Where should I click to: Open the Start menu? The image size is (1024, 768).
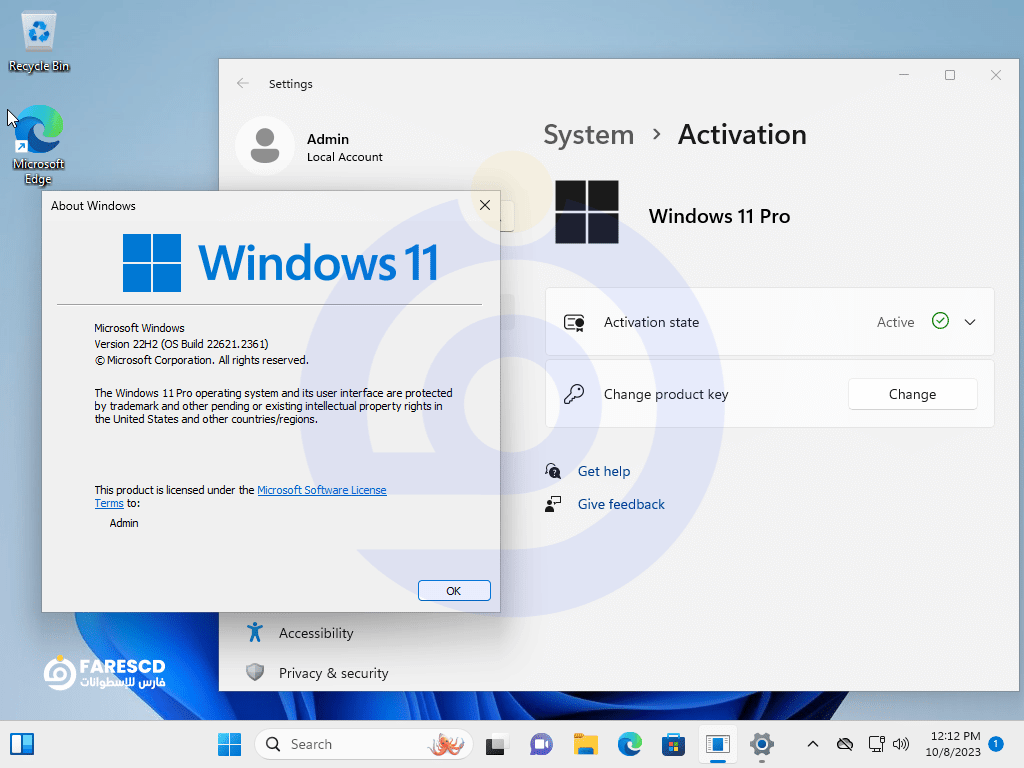229,744
